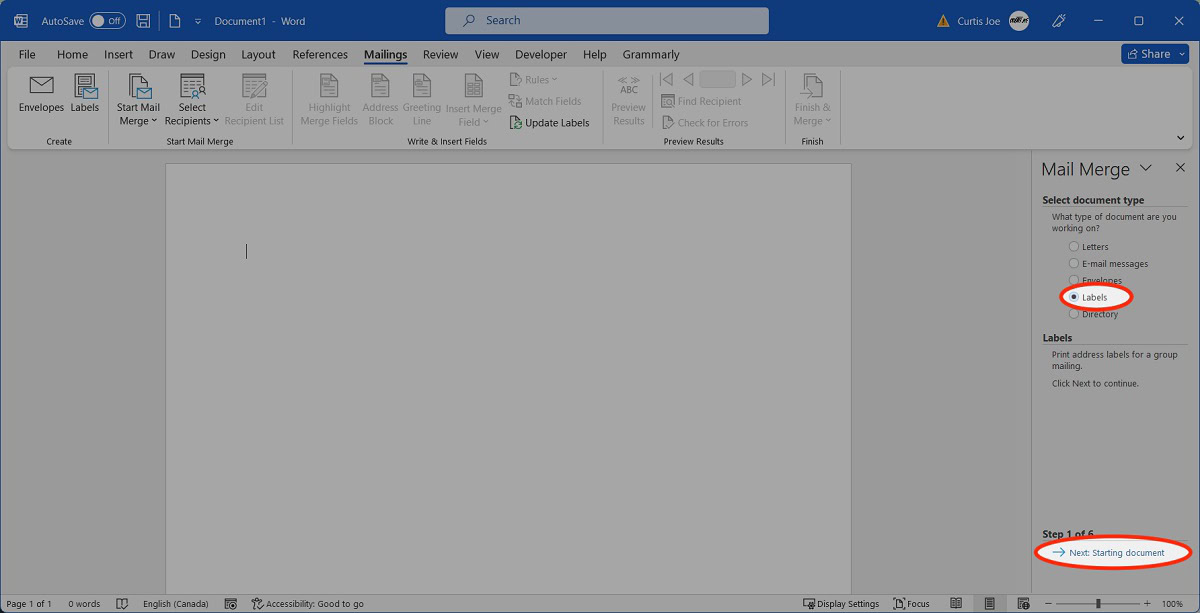Click the Update Labels button
Screen dimensions: 1200x613
point(548,123)
